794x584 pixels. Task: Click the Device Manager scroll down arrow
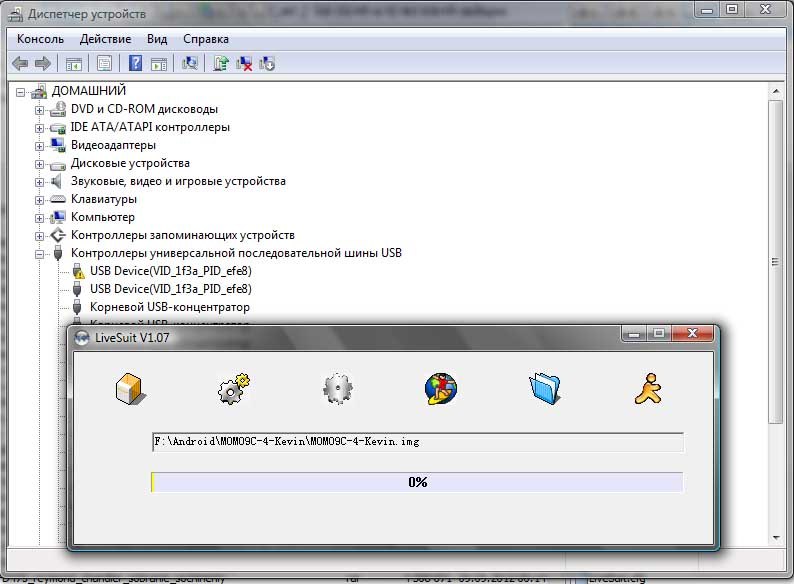click(776, 538)
